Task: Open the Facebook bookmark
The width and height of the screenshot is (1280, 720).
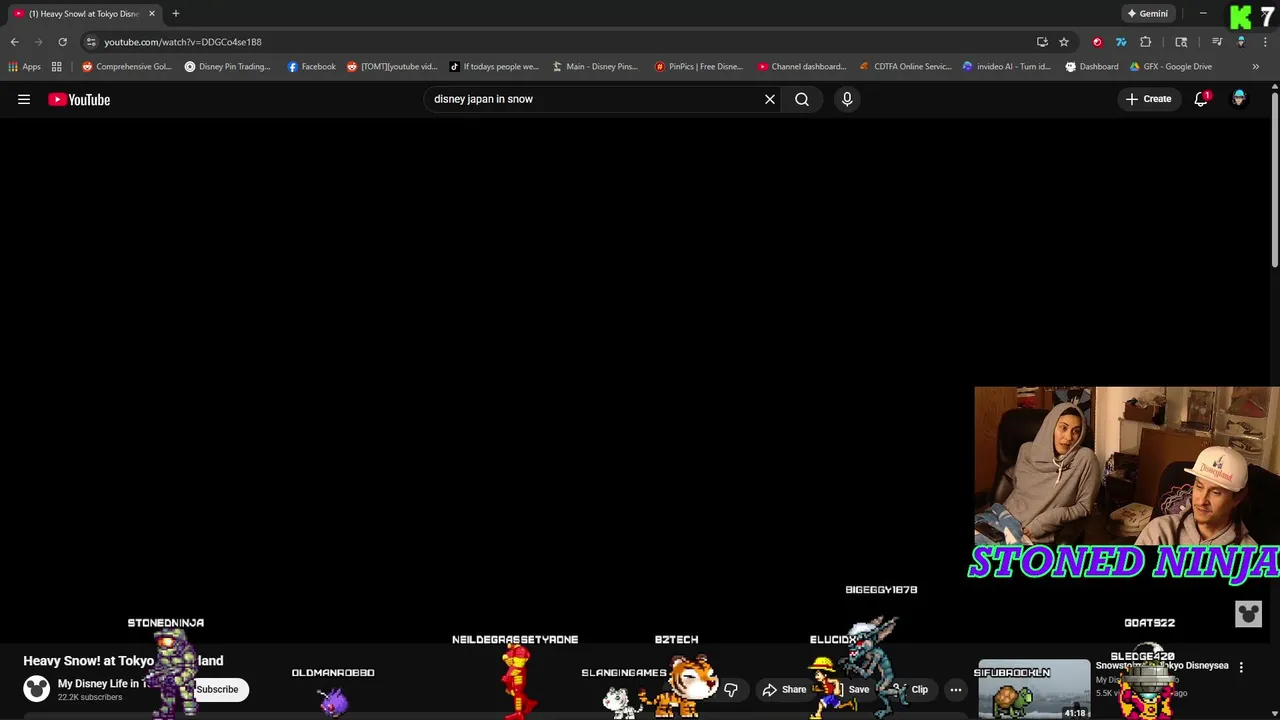Action: [x=312, y=67]
